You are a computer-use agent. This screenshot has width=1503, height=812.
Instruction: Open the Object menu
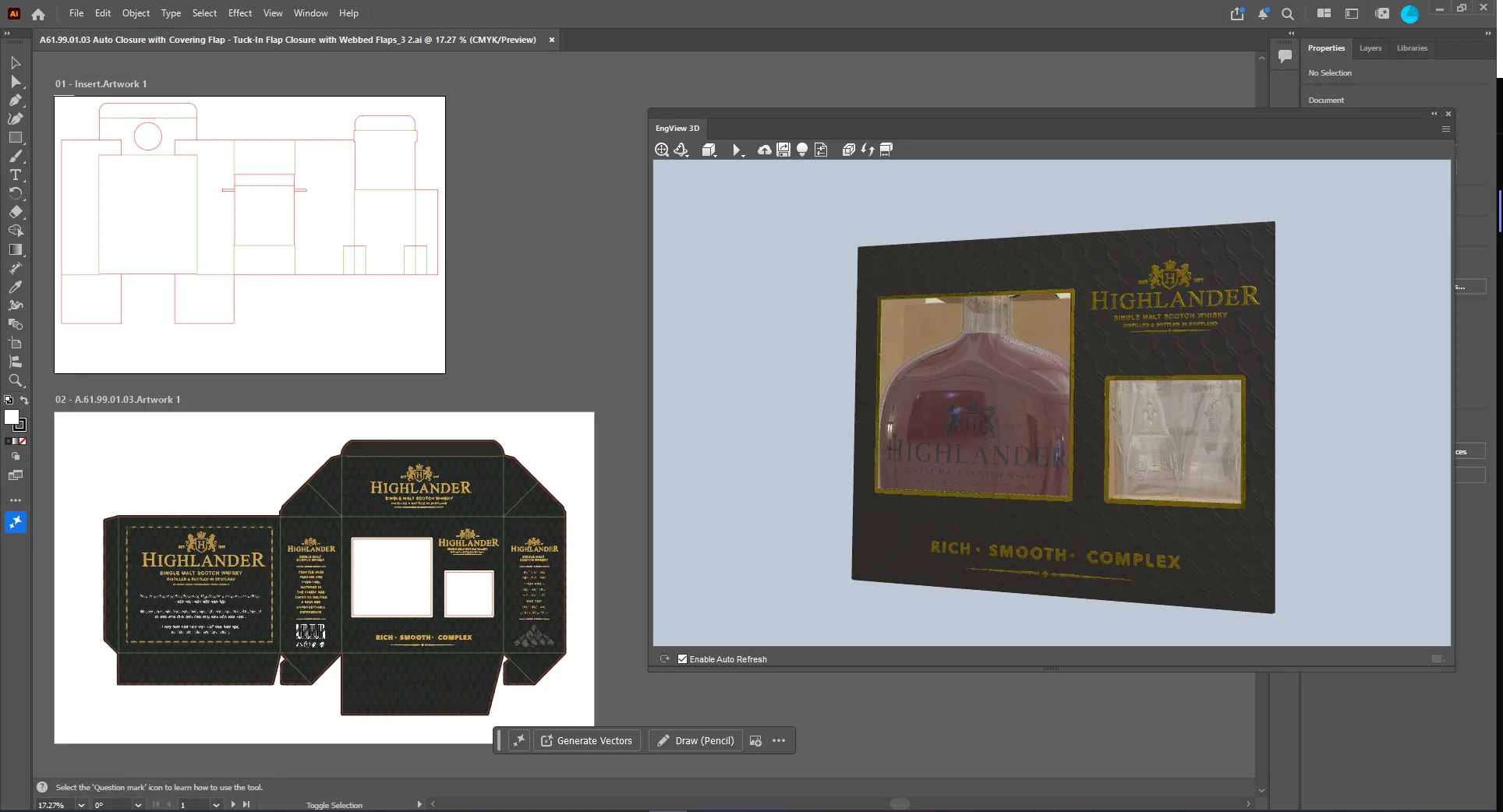(136, 13)
